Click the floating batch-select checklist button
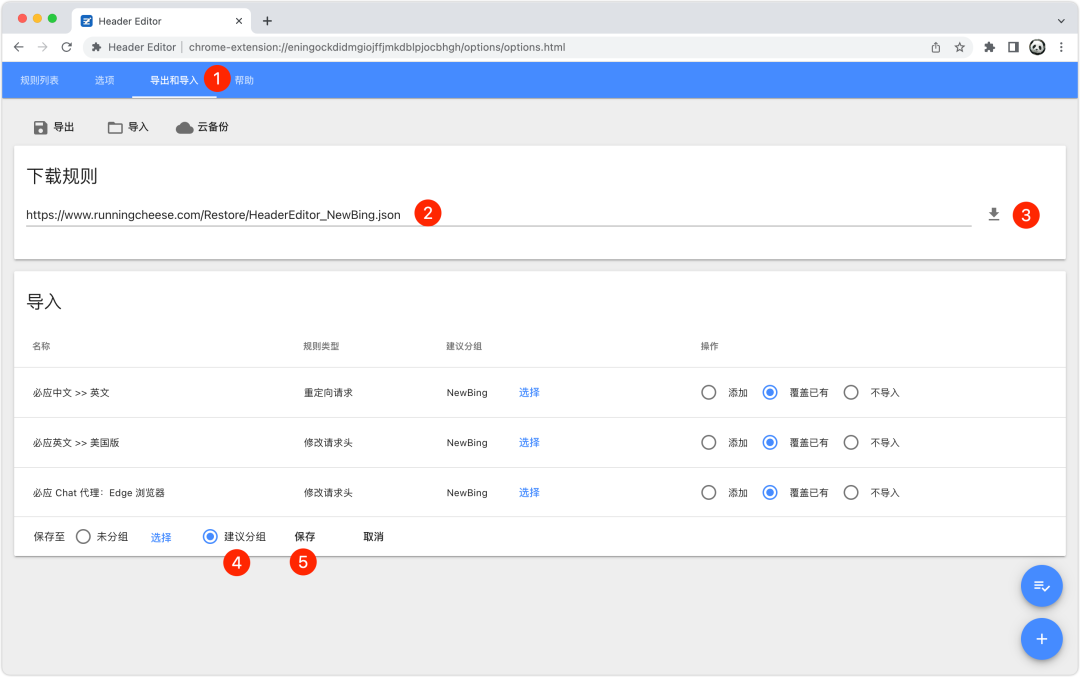Screen dimensions: 1080x677 pos(1041,586)
